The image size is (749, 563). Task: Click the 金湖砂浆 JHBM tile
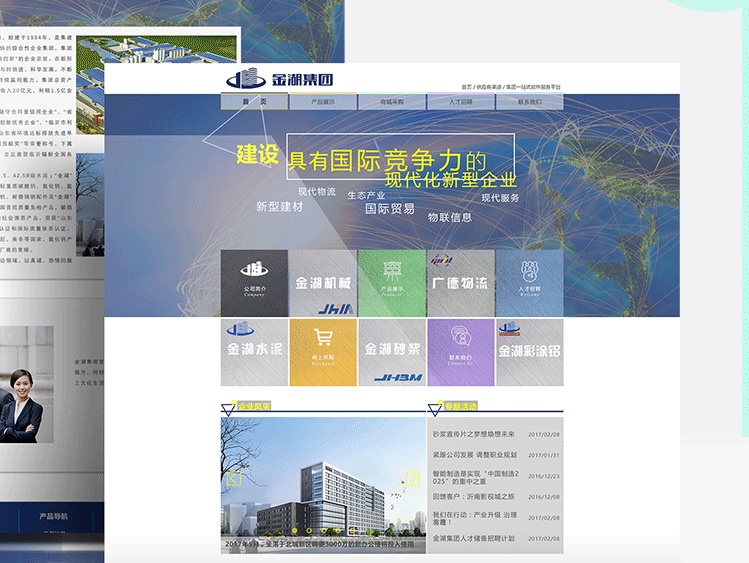392,352
